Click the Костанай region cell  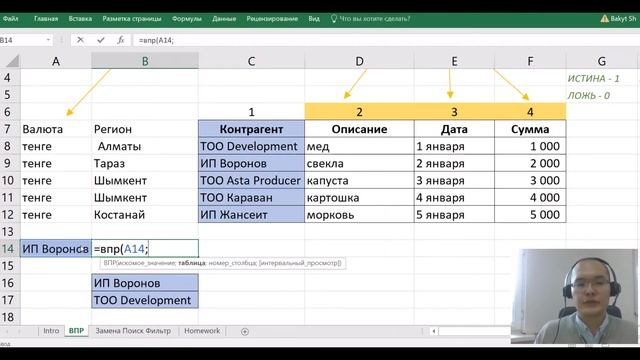[145, 215]
